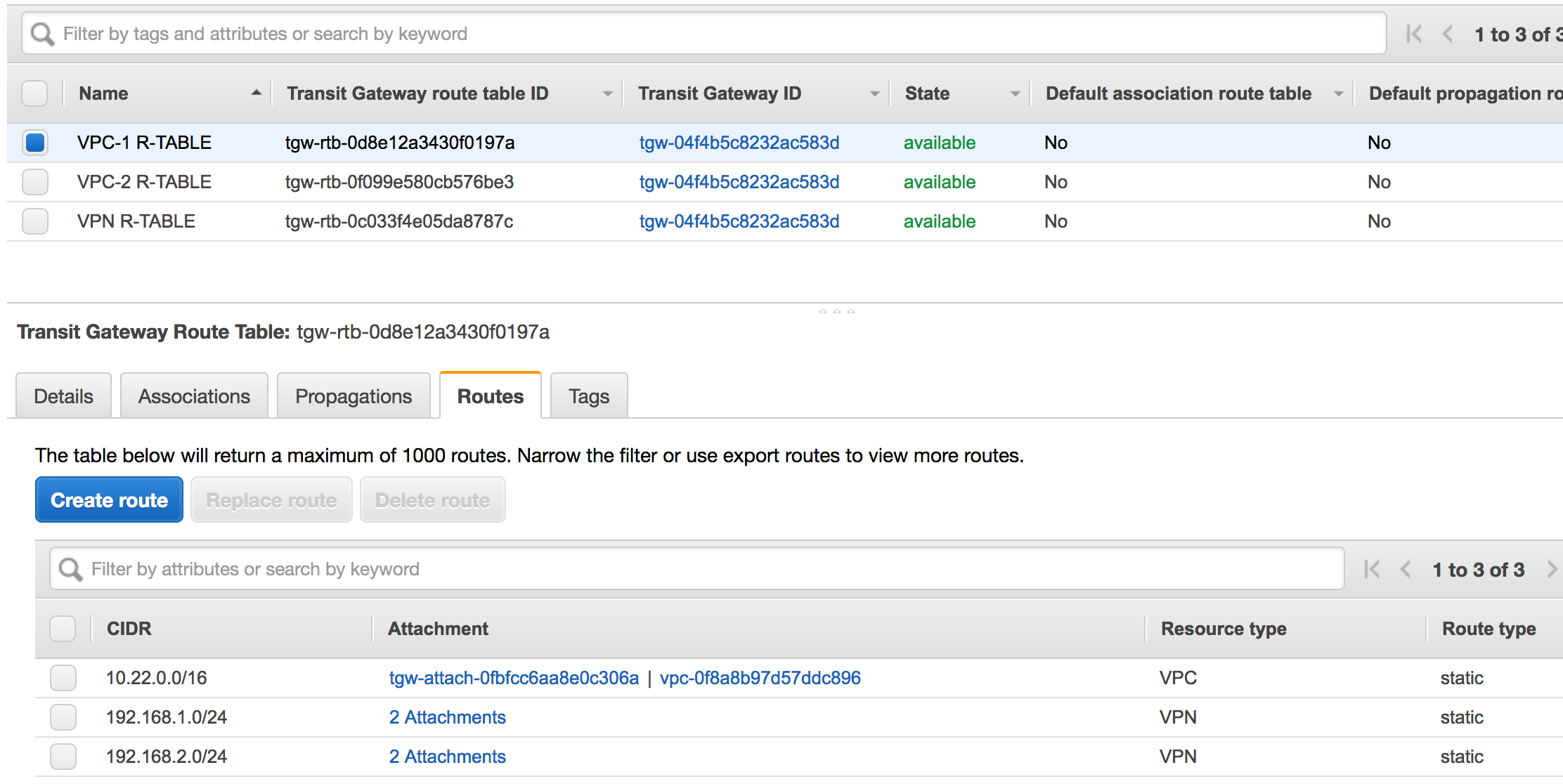Check the VPN R-TABLE row checkbox
The height and width of the screenshot is (784, 1563).
pyautogui.click(x=34, y=221)
